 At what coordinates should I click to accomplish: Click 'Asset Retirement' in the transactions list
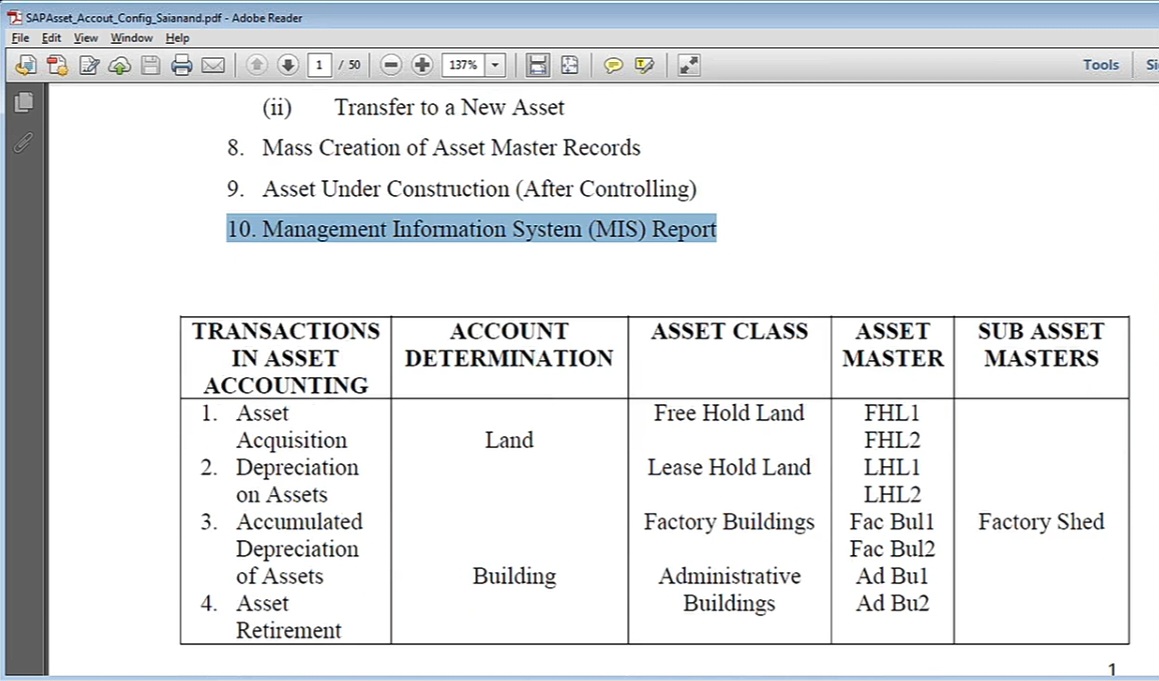[x=288, y=617]
